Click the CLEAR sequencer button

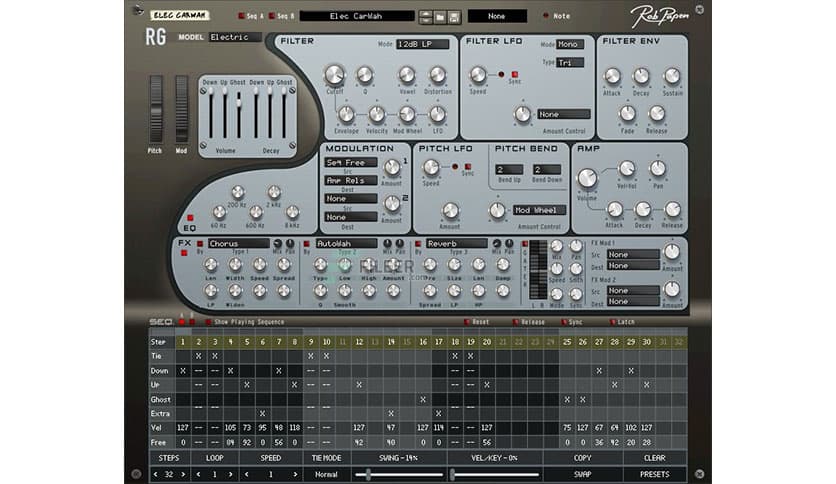coord(654,458)
